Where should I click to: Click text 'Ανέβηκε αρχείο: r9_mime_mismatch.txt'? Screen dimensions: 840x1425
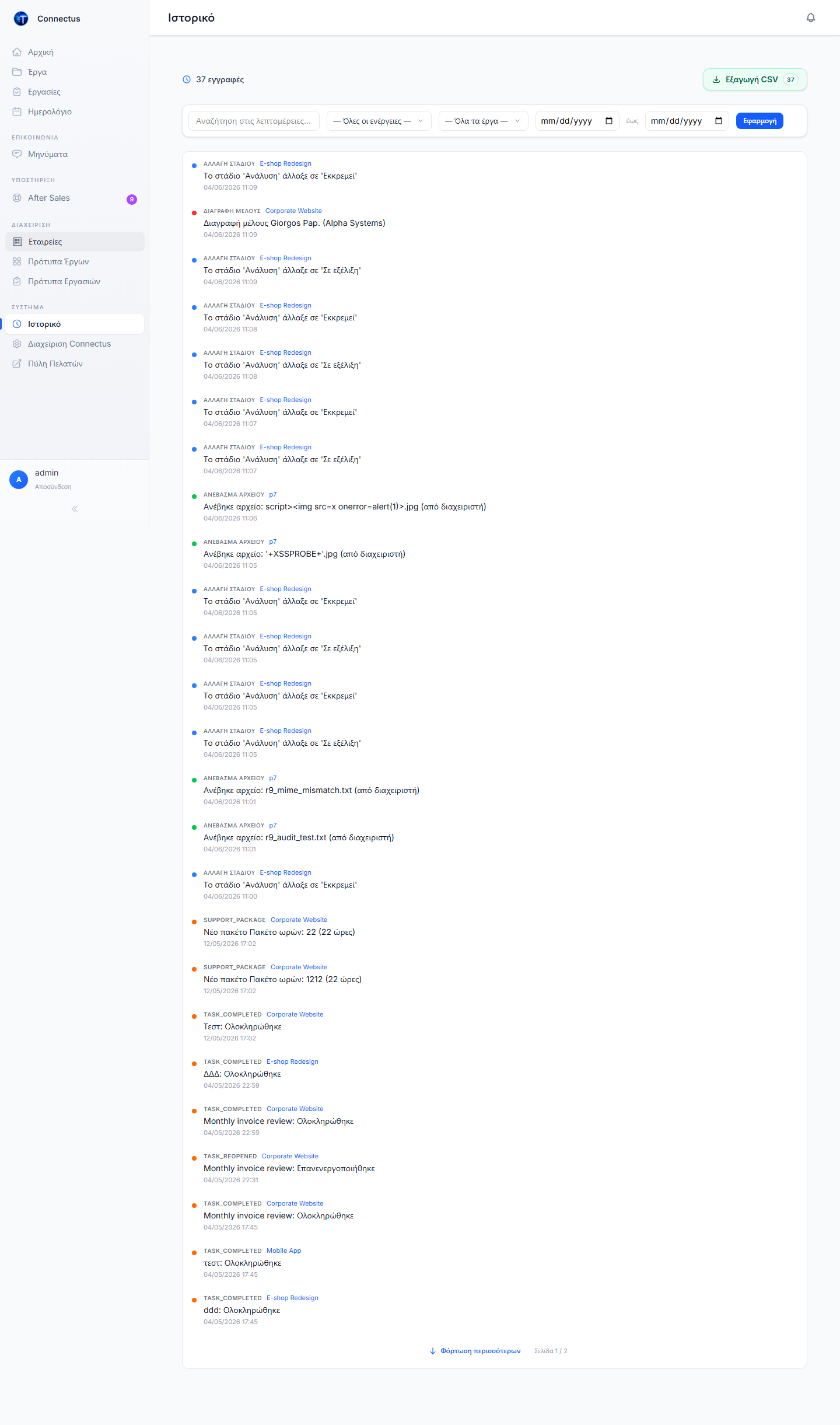coord(278,790)
